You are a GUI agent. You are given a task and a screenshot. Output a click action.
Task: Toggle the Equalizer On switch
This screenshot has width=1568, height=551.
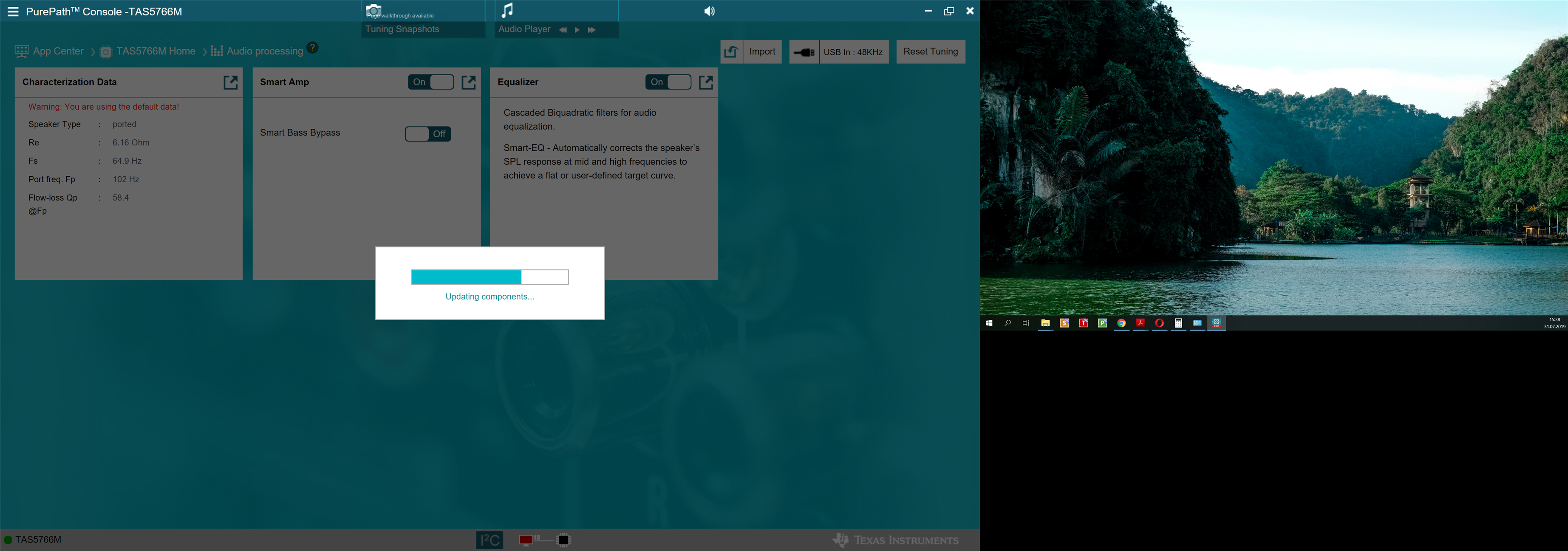[668, 82]
